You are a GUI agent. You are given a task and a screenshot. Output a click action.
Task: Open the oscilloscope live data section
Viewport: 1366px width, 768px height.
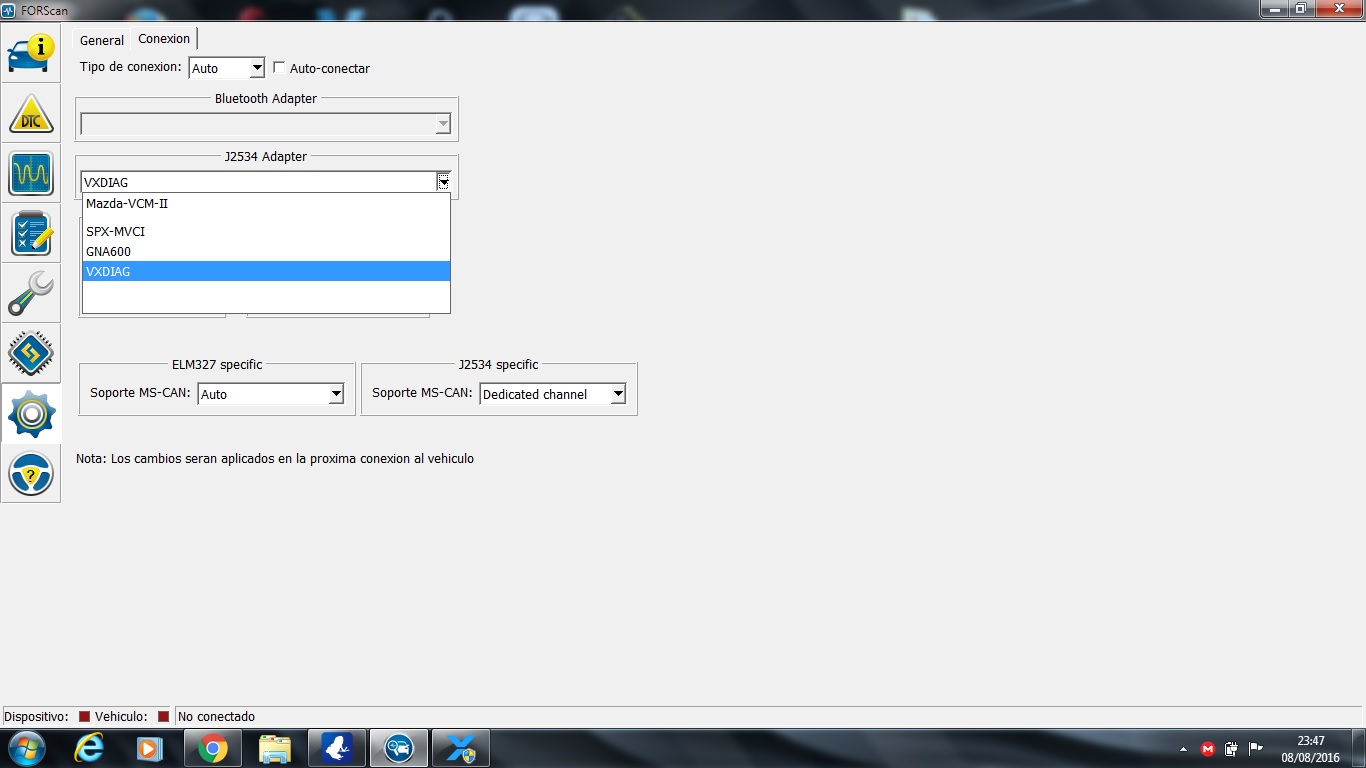(31, 174)
